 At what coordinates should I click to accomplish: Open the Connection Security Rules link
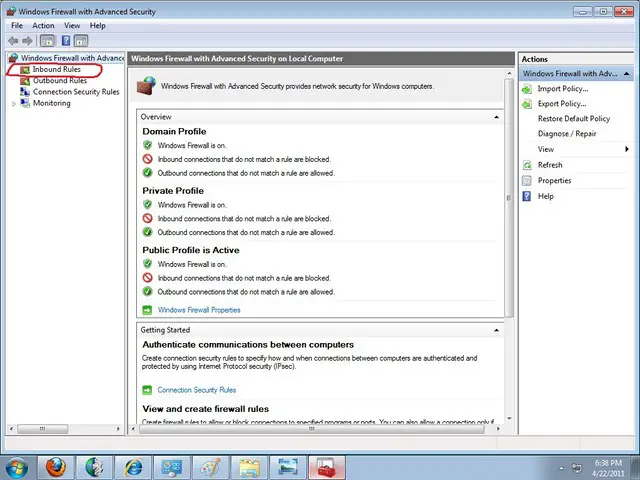pyautogui.click(x=197, y=390)
